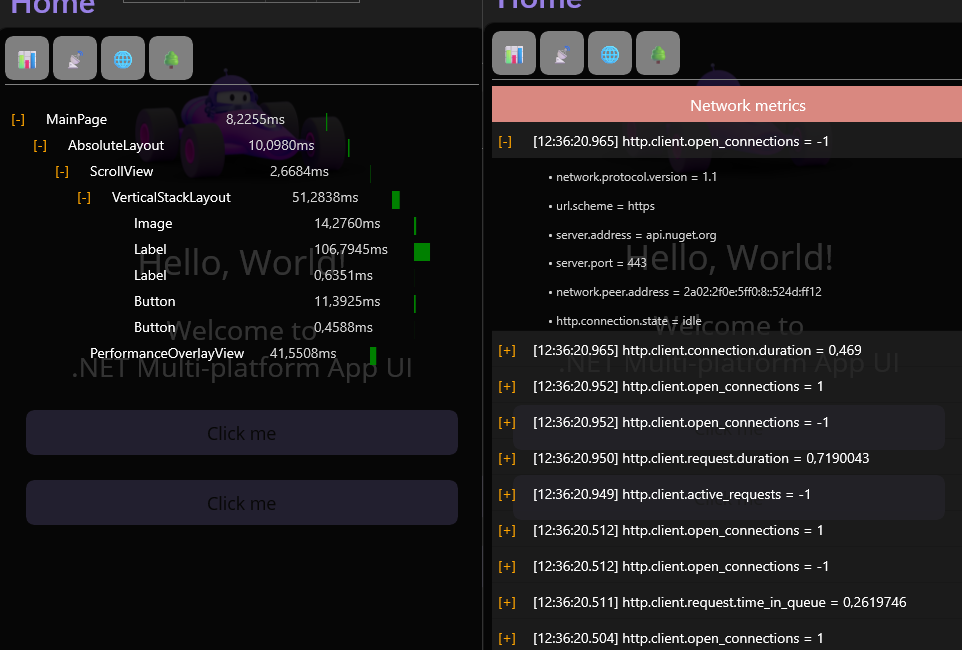The height and width of the screenshot is (650, 962).
Task: Expand the 12:36:20.512 open_connections = 1 entry
Action: tap(507, 530)
